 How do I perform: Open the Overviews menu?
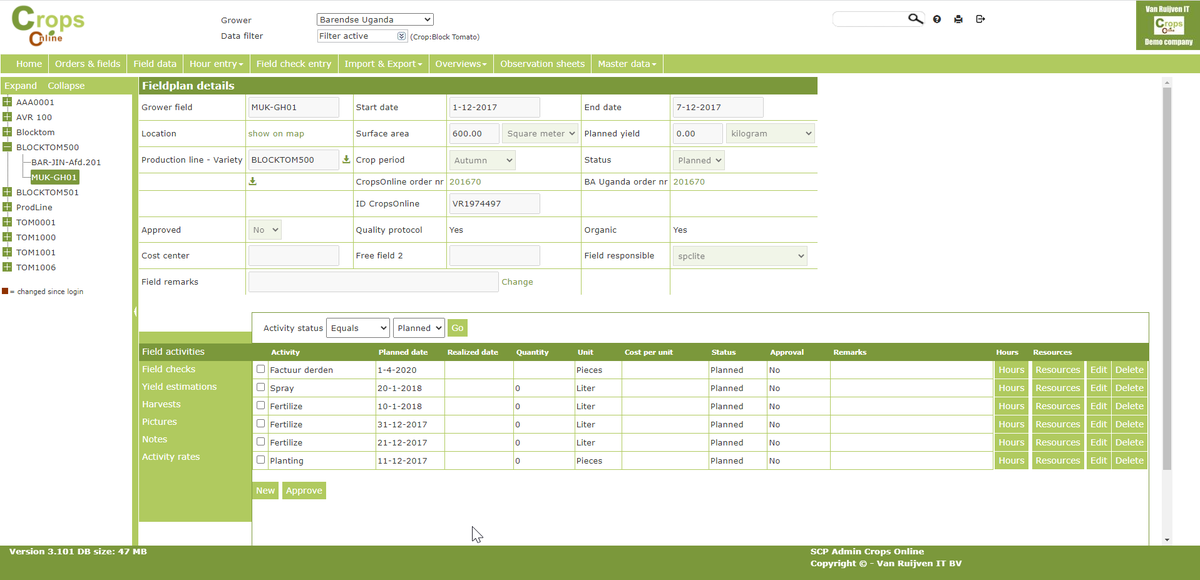point(461,64)
